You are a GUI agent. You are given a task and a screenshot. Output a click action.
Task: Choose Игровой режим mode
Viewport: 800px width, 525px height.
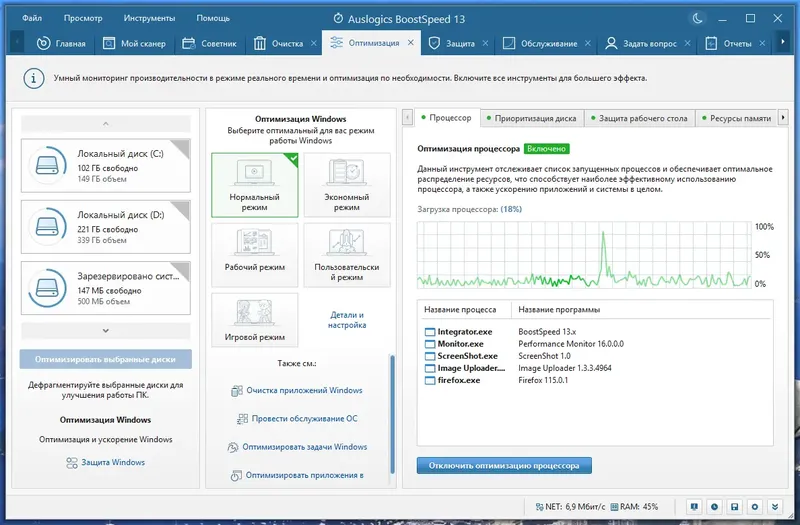point(255,320)
